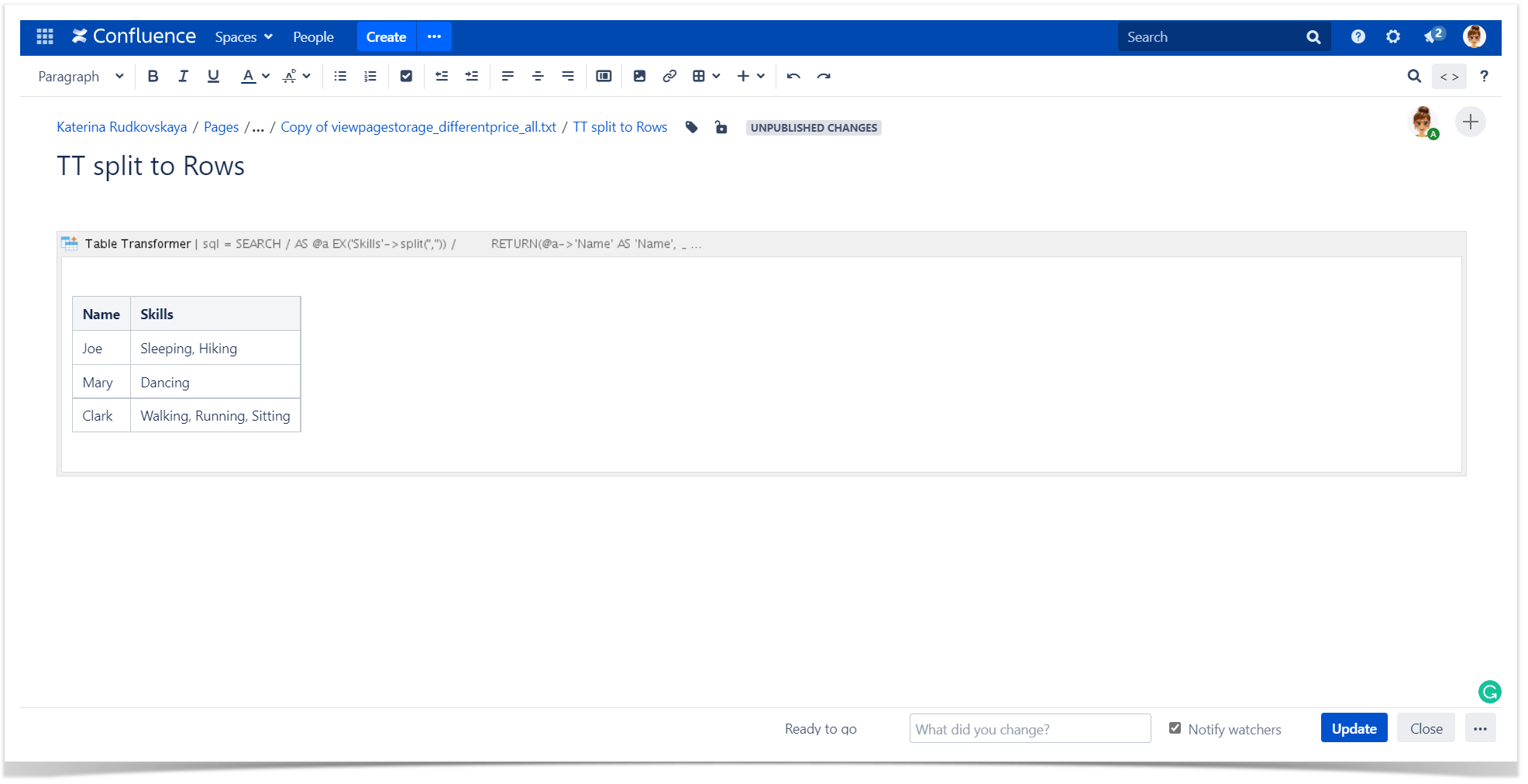
Task: Open the source editor angle brackets
Action: click(1449, 76)
